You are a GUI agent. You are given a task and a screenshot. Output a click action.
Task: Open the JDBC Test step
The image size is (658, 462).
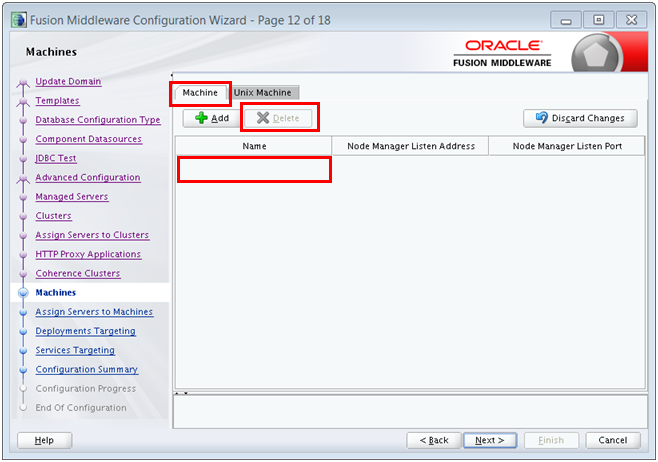click(56, 158)
